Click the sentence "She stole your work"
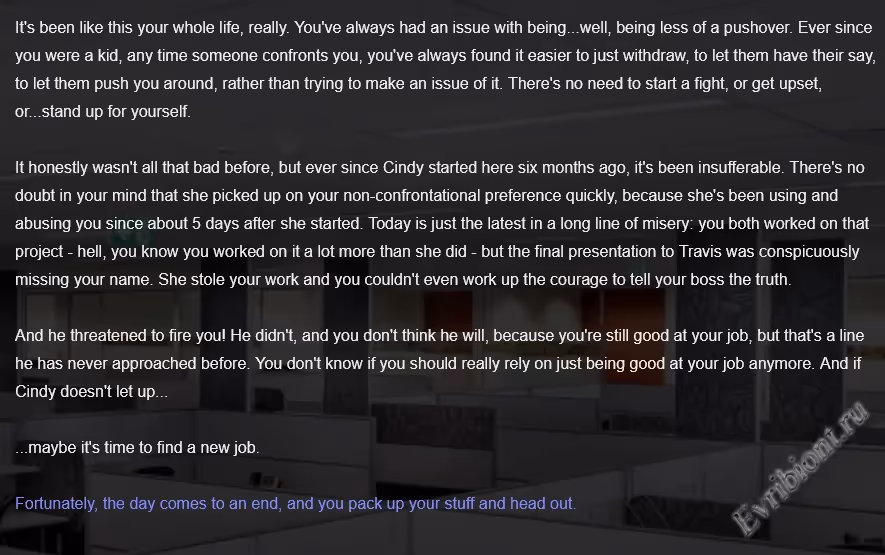 click(229, 279)
